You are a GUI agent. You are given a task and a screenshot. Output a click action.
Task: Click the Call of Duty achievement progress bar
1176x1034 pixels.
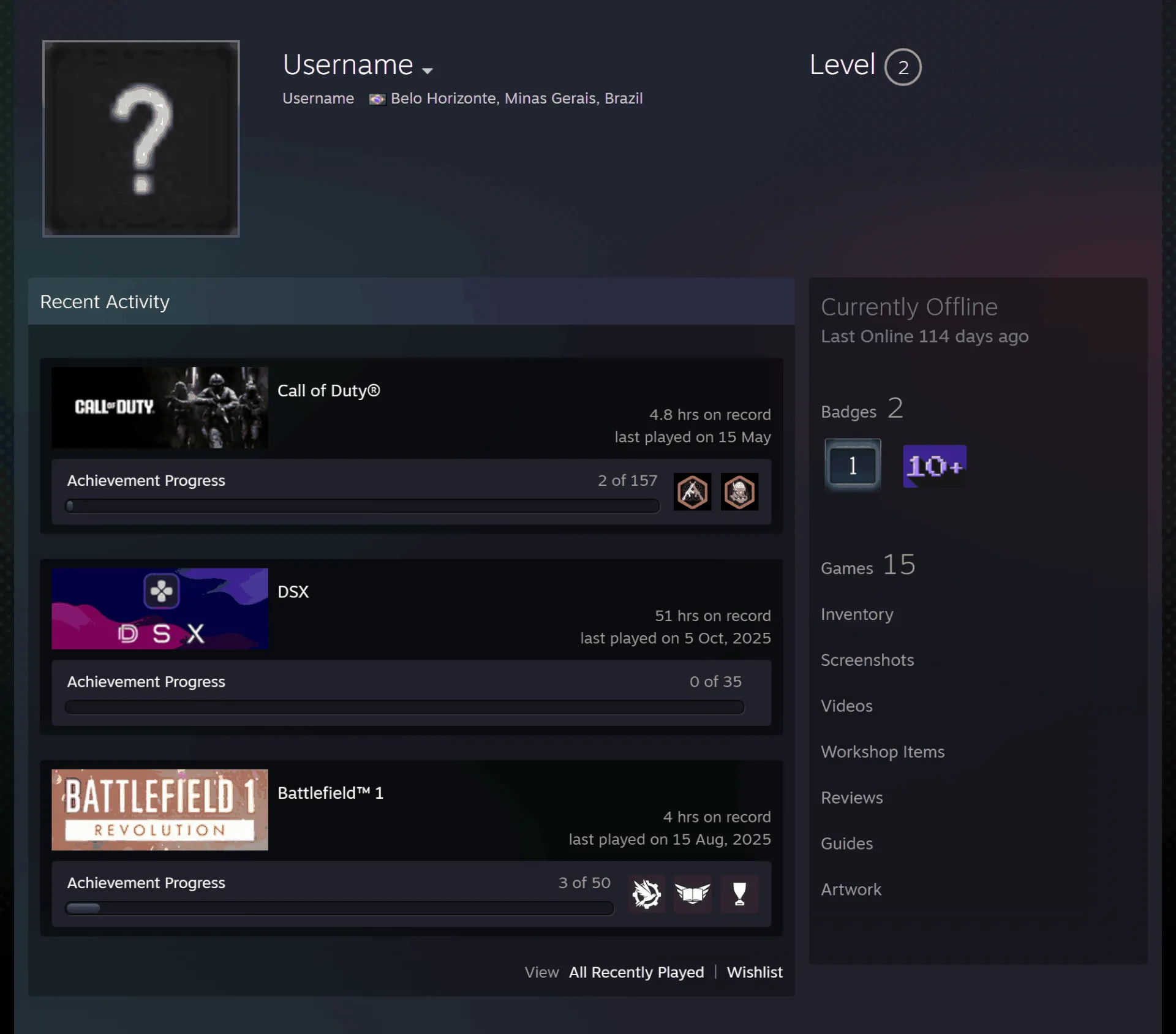362,506
